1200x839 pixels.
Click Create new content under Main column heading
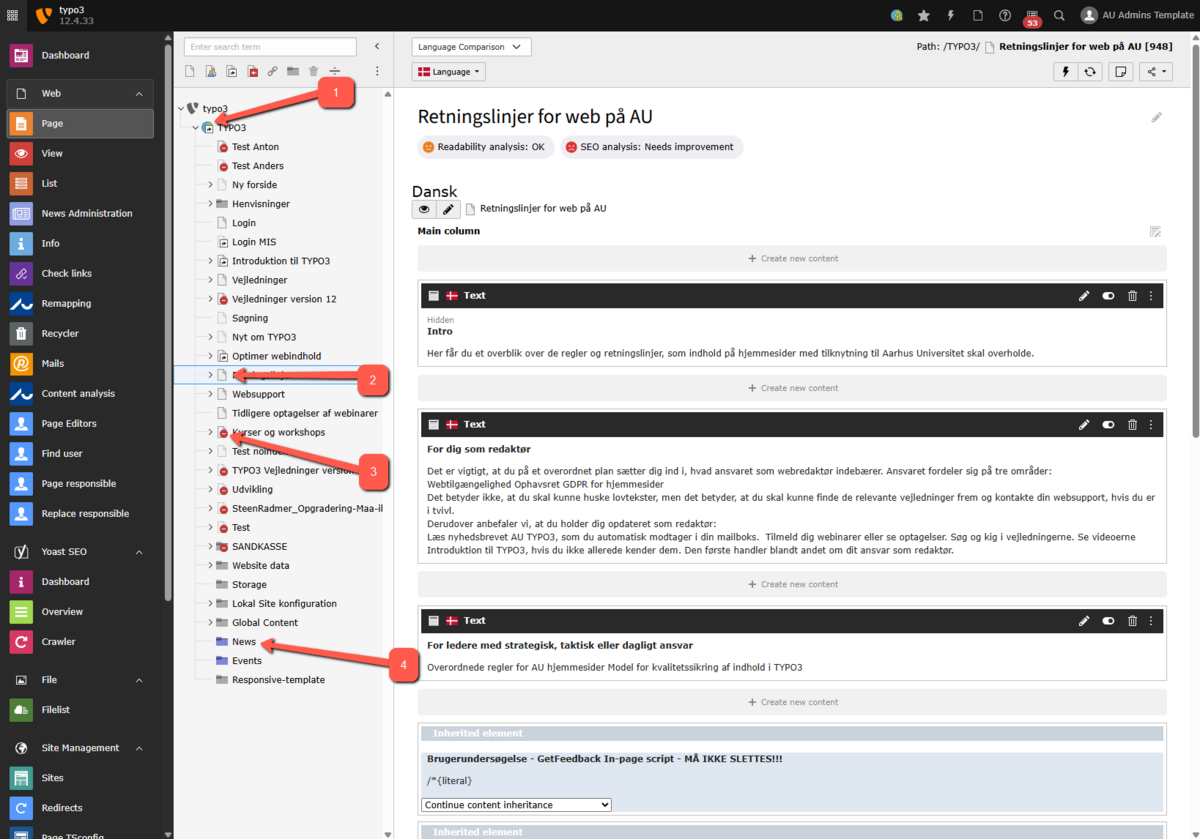(x=792, y=258)
